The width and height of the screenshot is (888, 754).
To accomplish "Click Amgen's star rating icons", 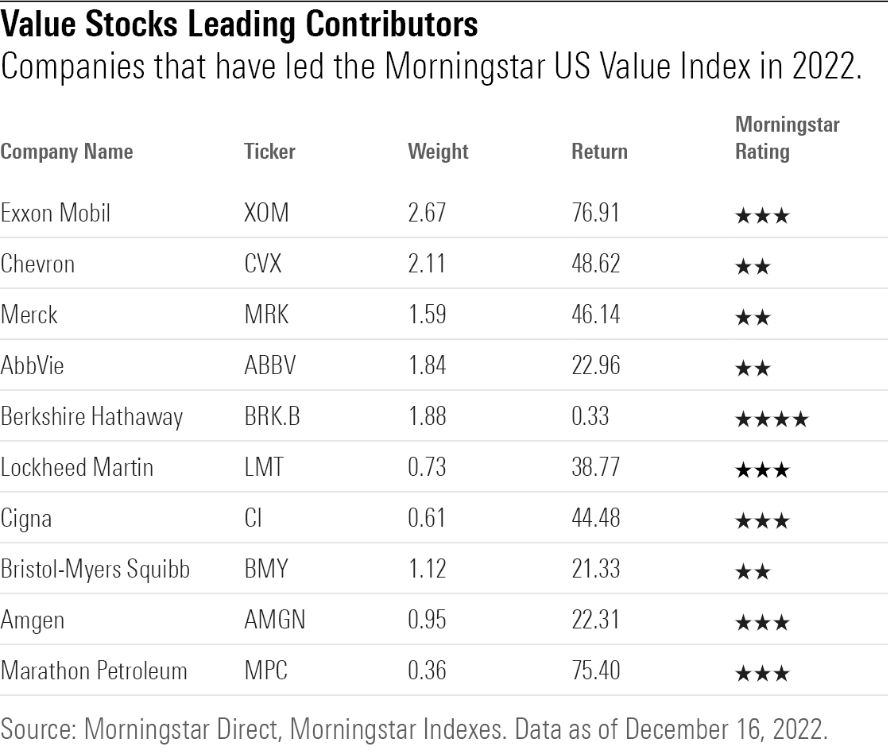I will 762,623.
